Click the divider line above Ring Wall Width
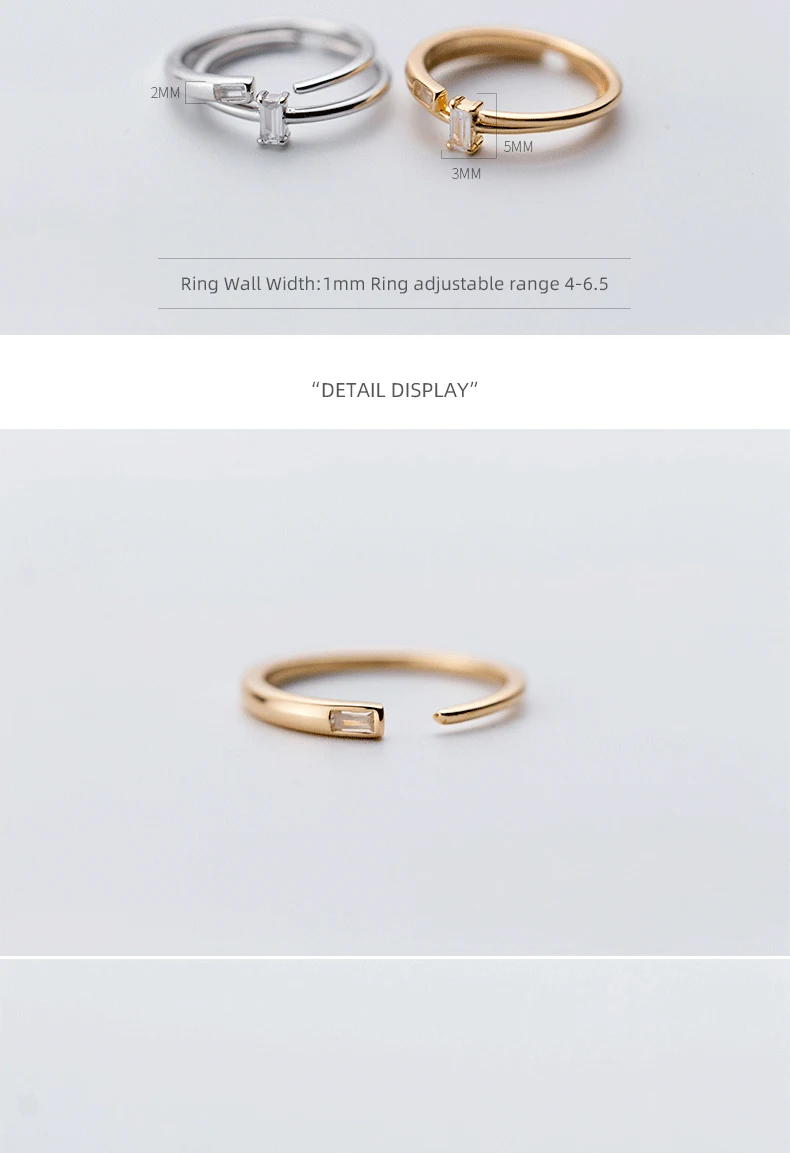 tap(394, 258)
